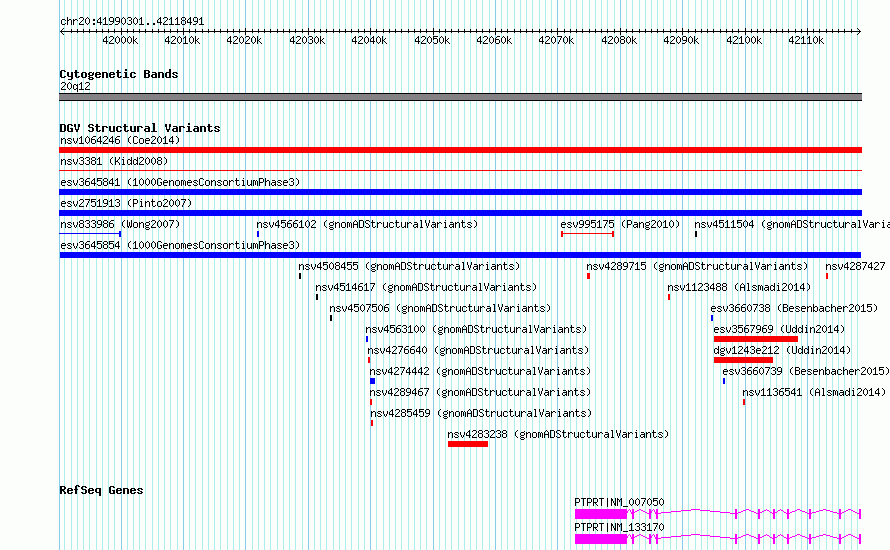Select the red dgv1243e212 variant bar
The width and height of the screenshot is (890, 550).
pos(744,360)
